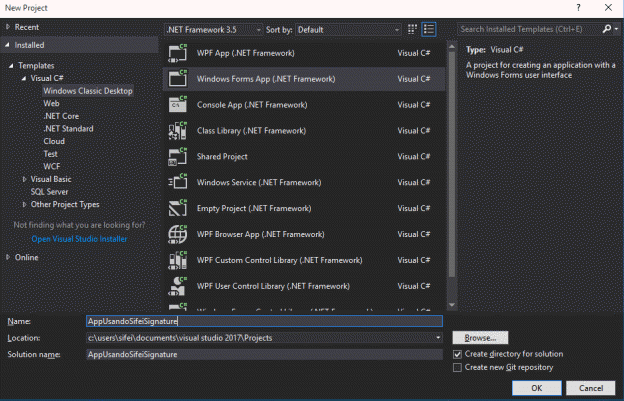Screen dimensions: 624x401
Task: Select the .NET Standard category
Action: 68,128
